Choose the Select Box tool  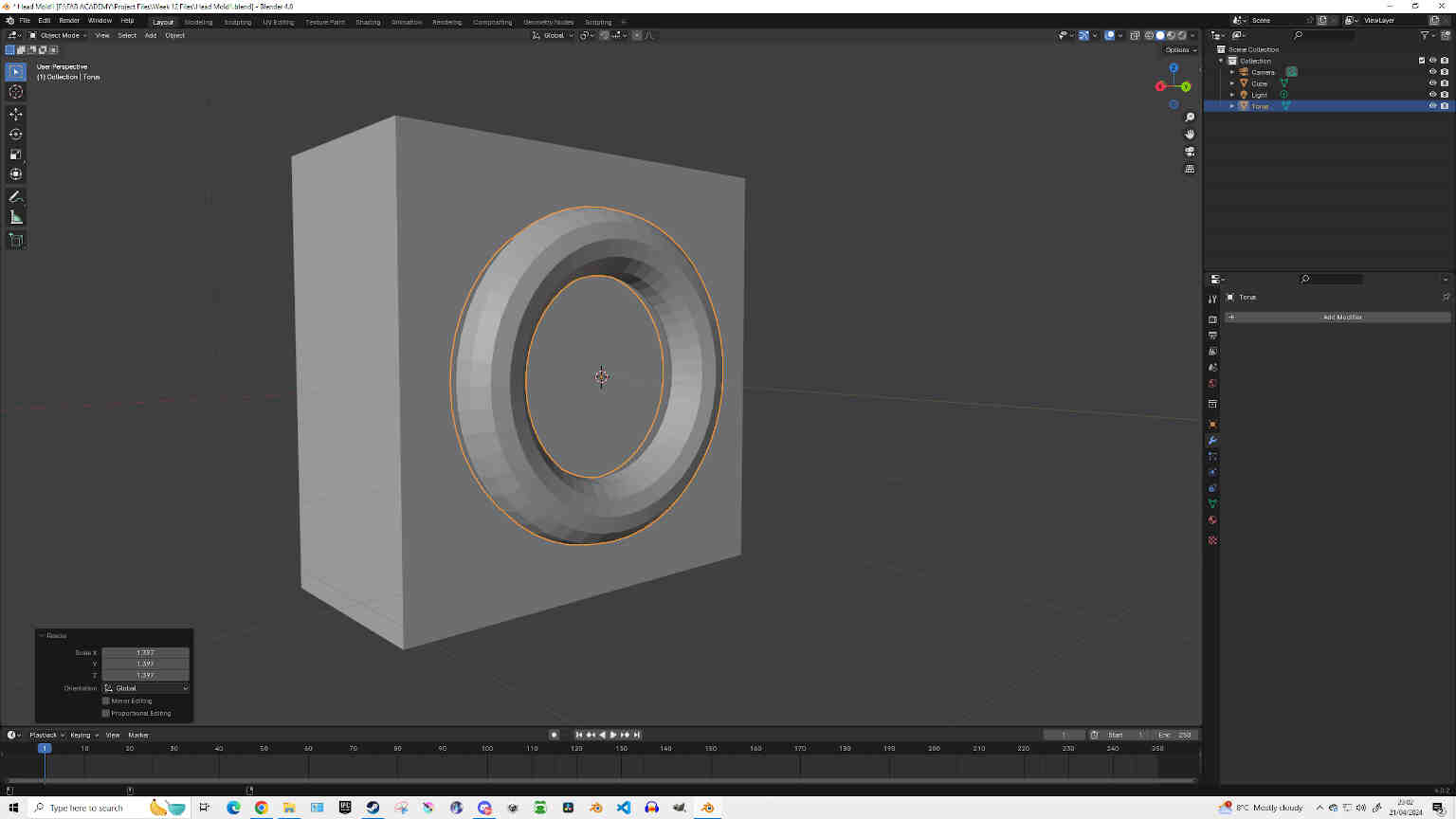16,71
